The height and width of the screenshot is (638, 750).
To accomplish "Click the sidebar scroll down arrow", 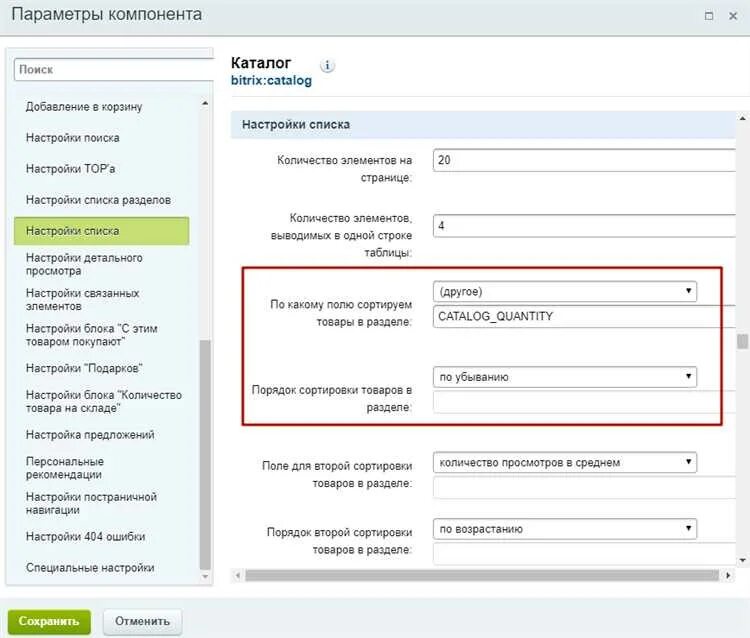I will [205, 577].
